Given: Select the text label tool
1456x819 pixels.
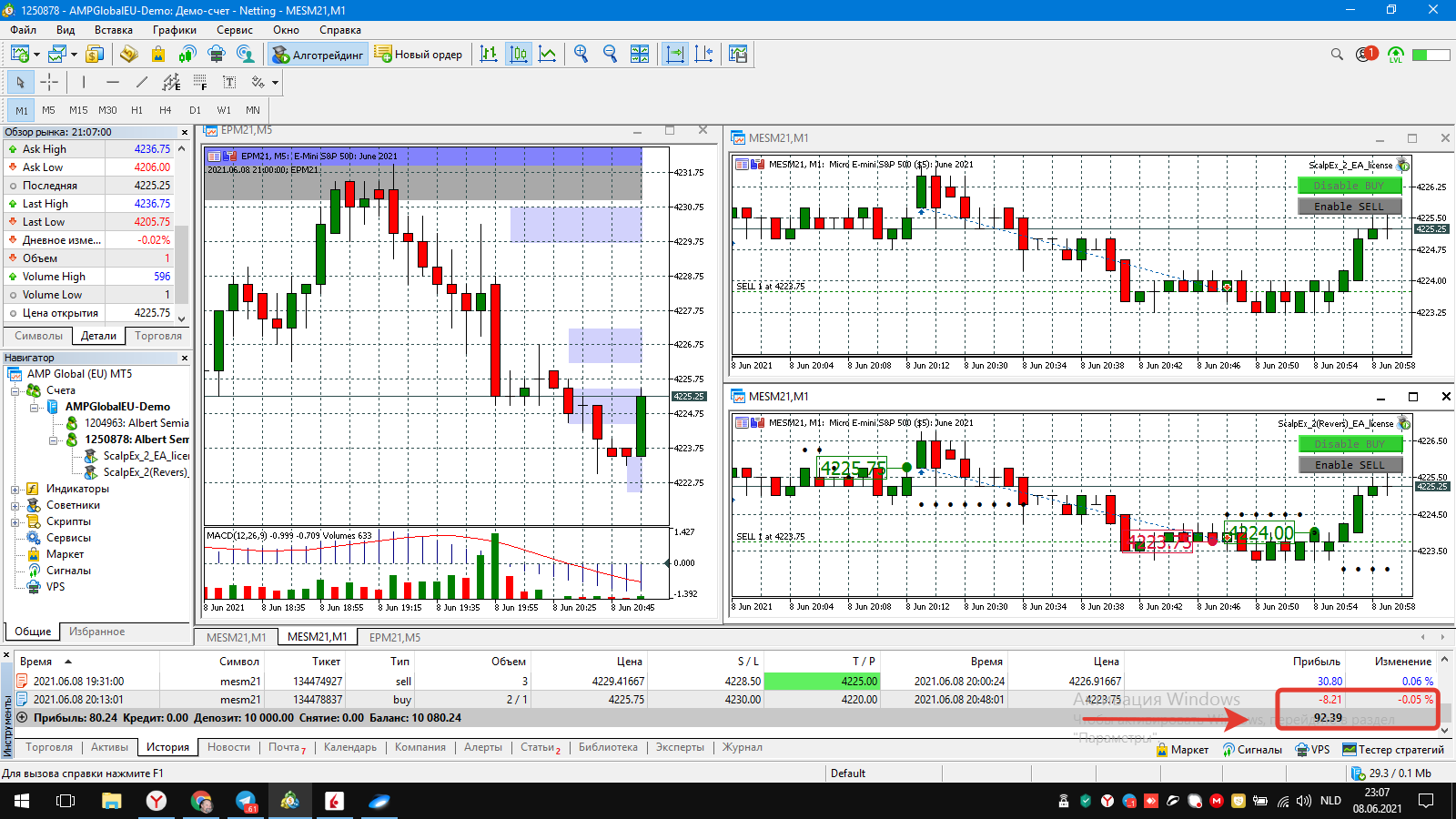Looking at the screenshot, I should click(x=229, y=83).
